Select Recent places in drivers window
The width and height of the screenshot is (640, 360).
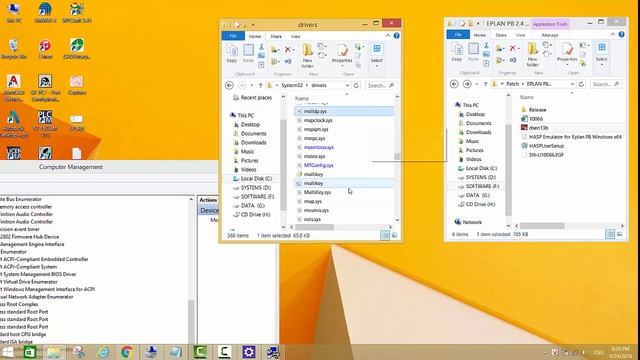point(256,98)
